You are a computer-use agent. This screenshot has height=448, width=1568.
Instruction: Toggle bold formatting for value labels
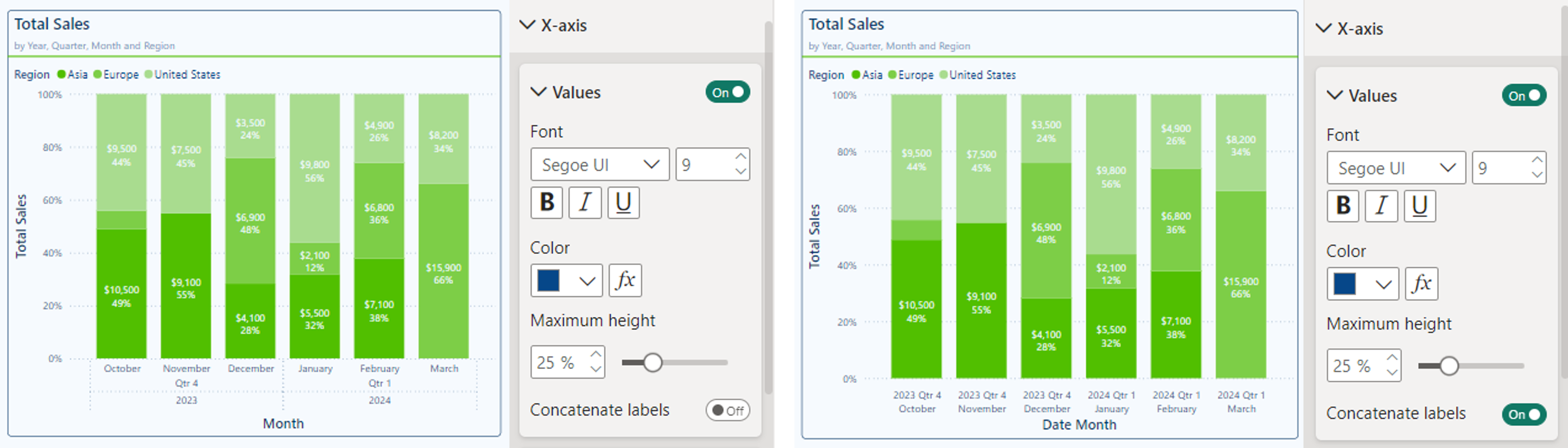(546, 203)
